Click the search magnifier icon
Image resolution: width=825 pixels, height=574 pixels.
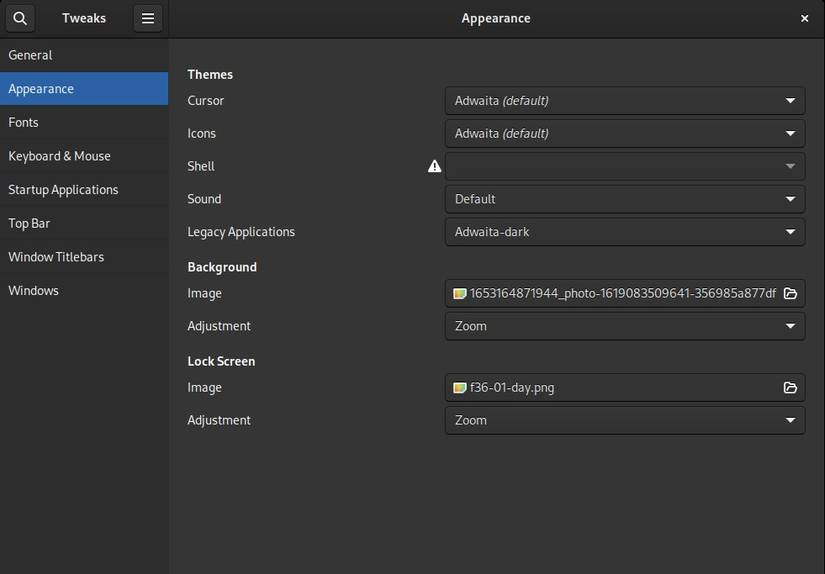(20, 18)
